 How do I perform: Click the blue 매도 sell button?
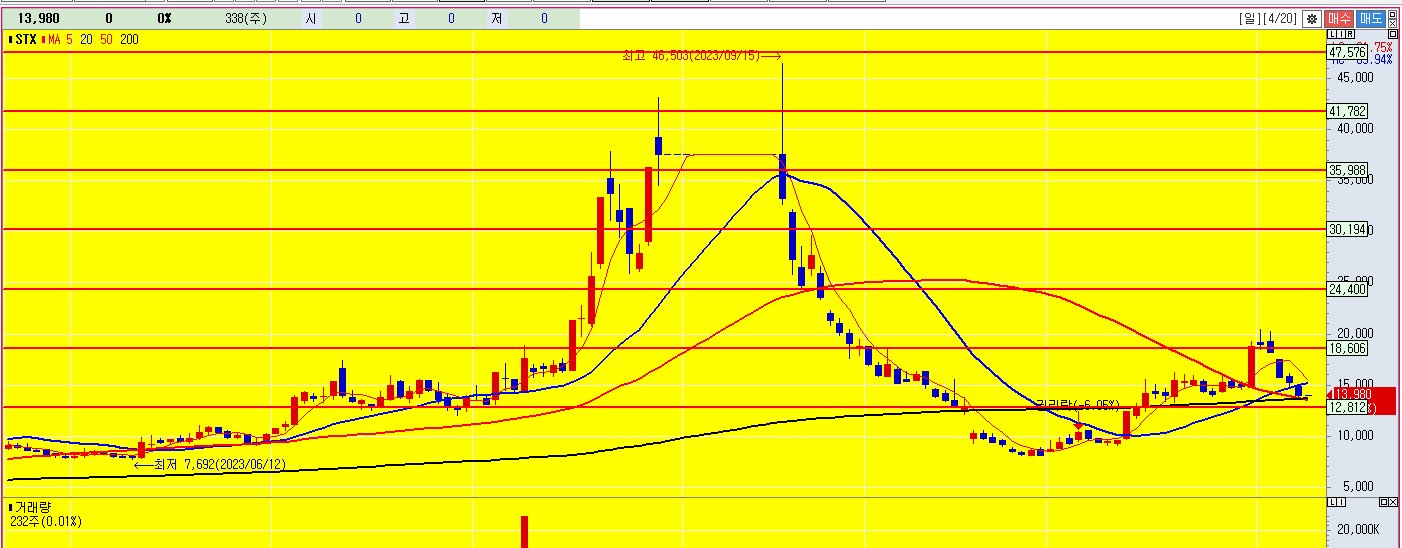pos(1371,18)
